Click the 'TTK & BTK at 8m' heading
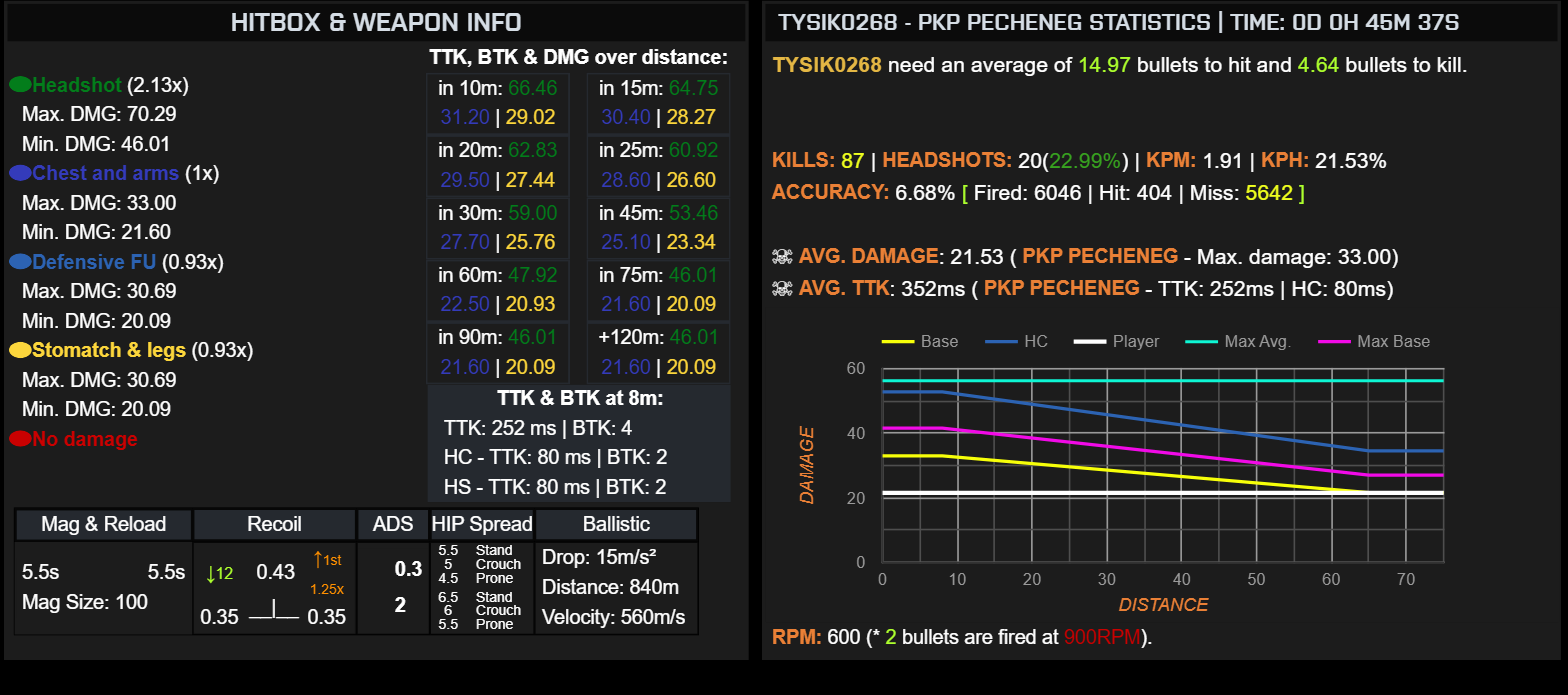The width and height of the screenshot is (1568, 695). point(580,398)
